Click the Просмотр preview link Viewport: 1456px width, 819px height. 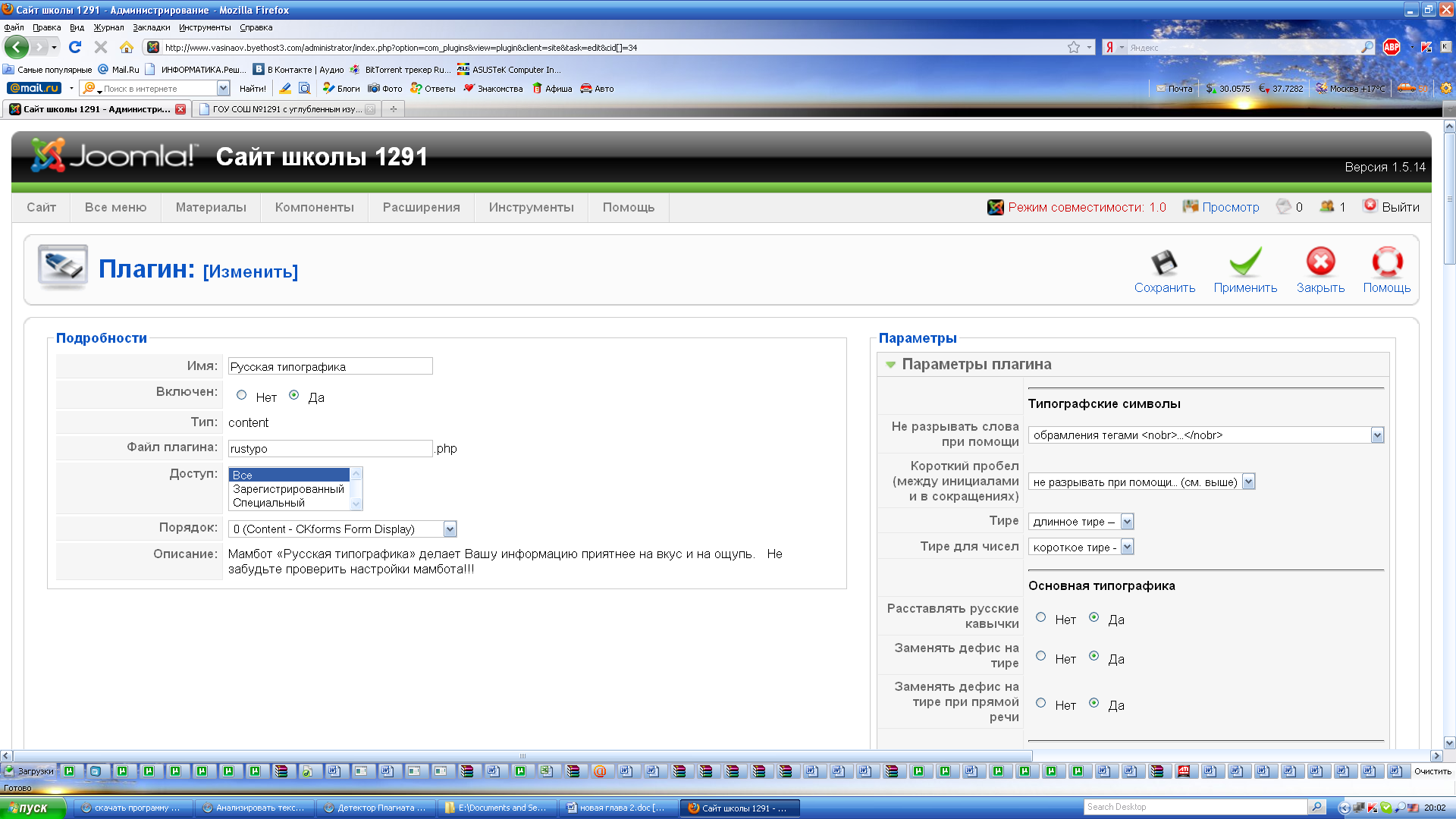click(x=1230, y=207)
